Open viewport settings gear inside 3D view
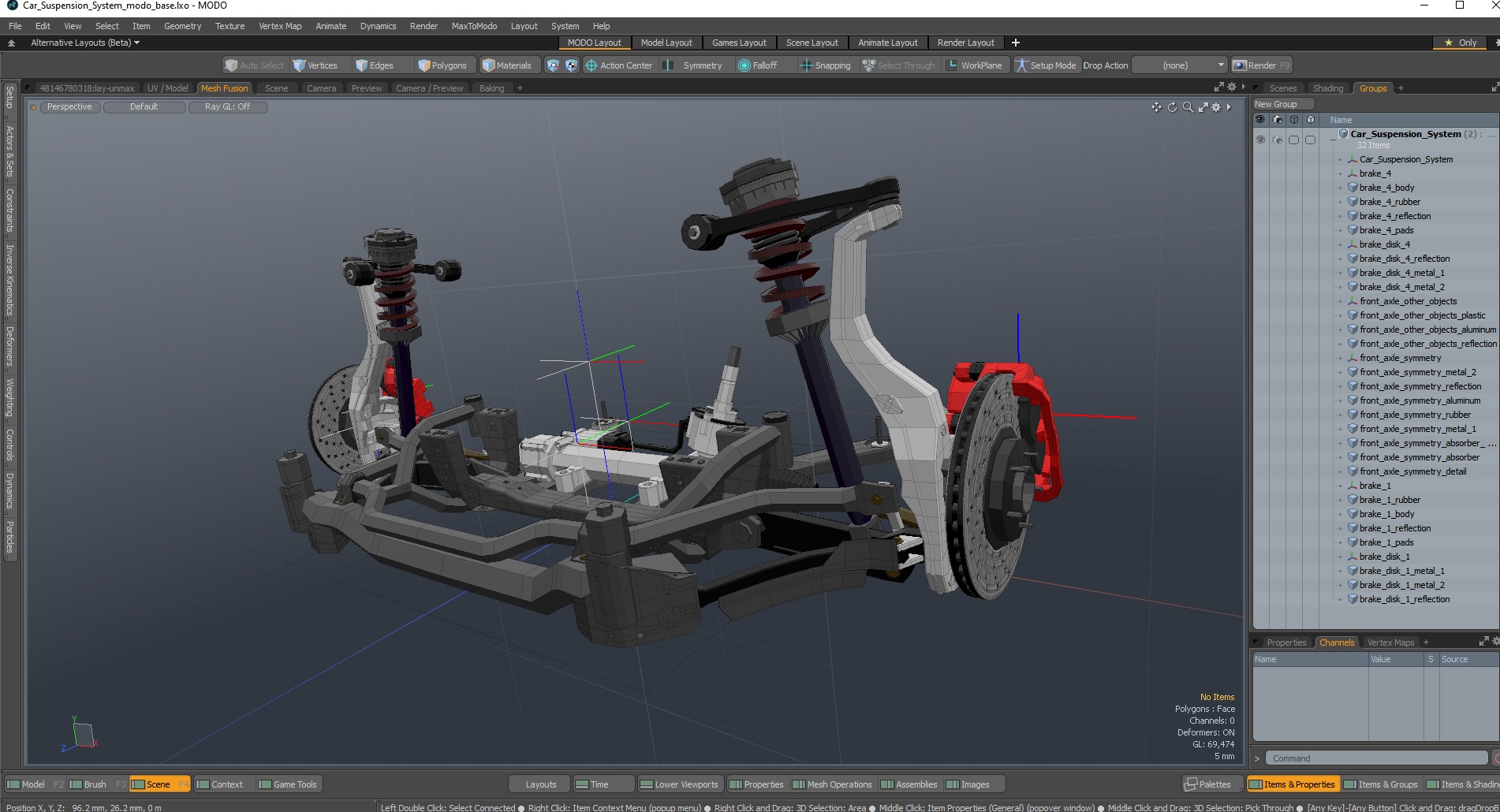 [x=1216, y=107]
